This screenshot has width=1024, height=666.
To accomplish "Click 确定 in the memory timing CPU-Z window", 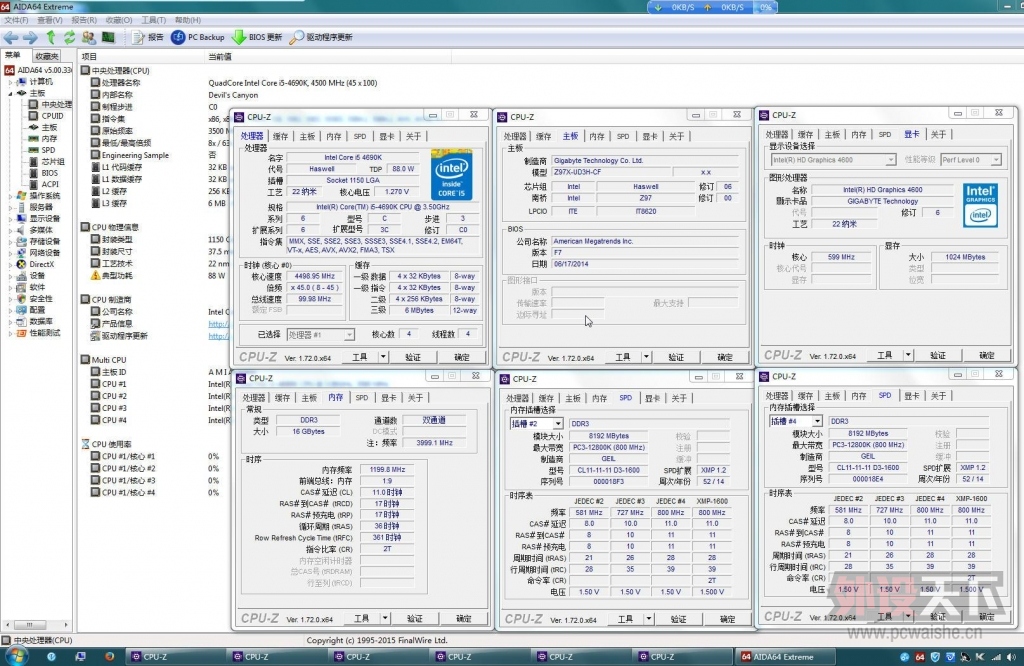I will pyautogui.click(x=464, y=618).
